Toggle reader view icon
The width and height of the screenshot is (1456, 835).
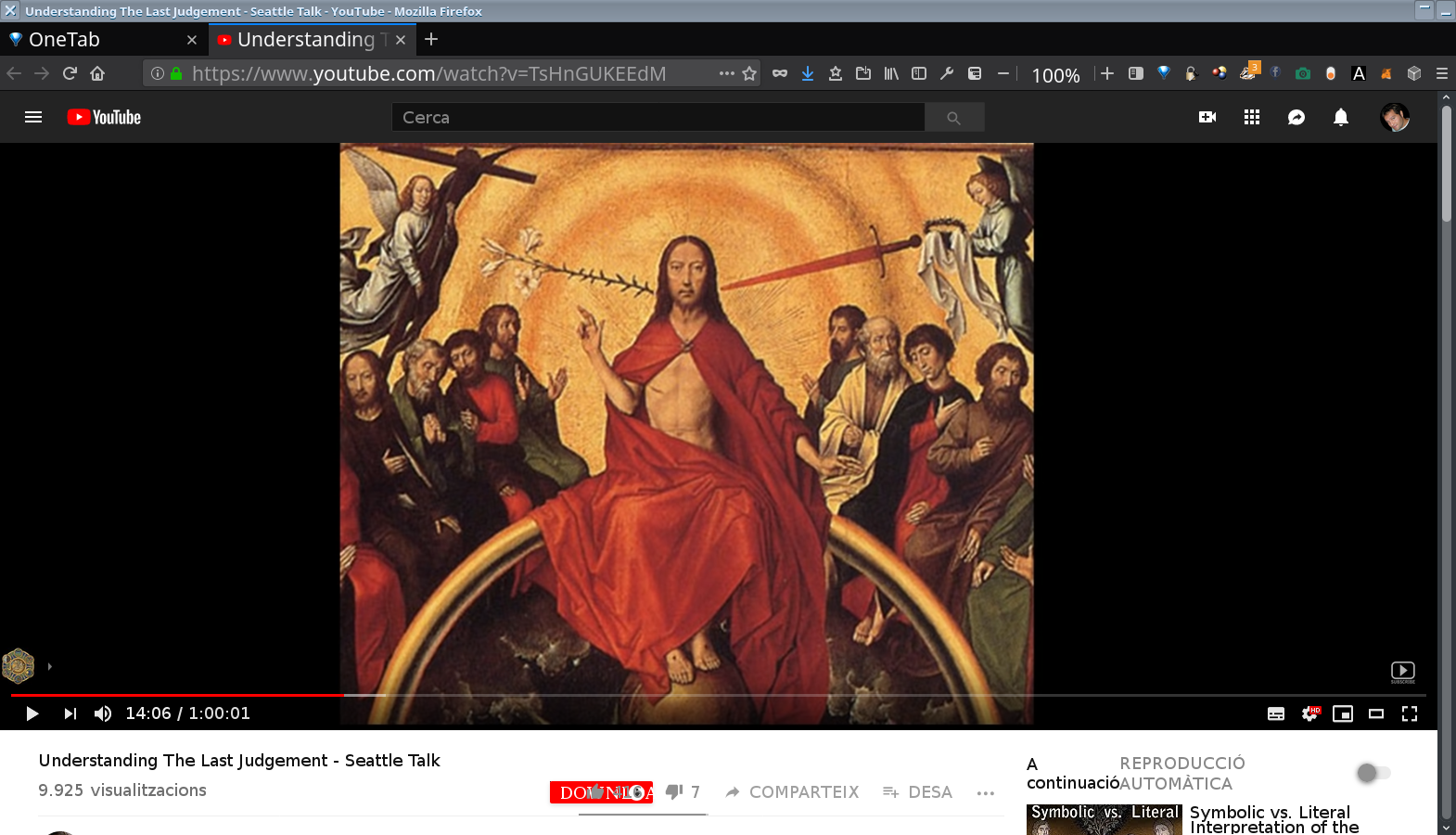click(1135, 73)
